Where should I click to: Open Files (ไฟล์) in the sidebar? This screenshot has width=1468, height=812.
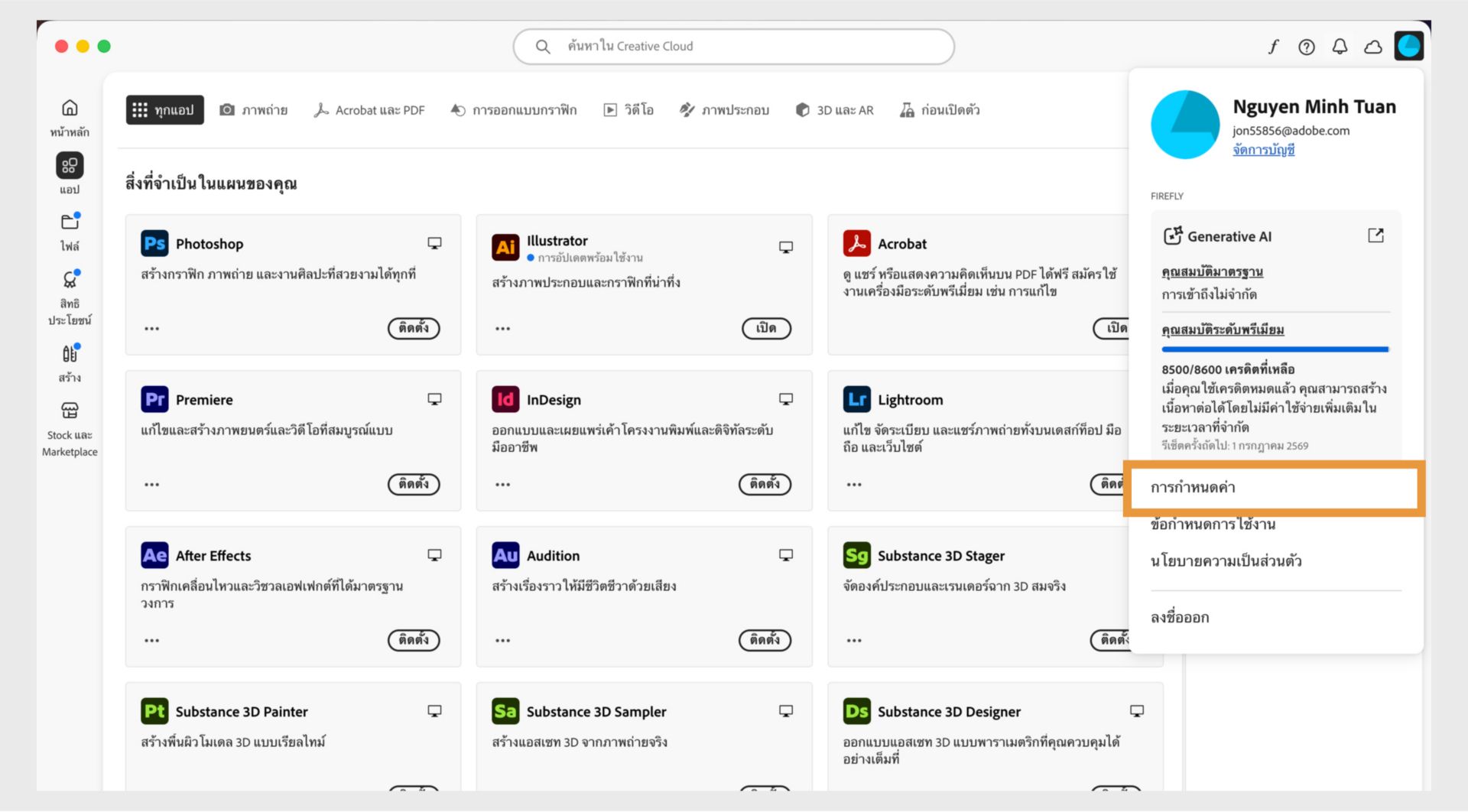click(70, 232)
